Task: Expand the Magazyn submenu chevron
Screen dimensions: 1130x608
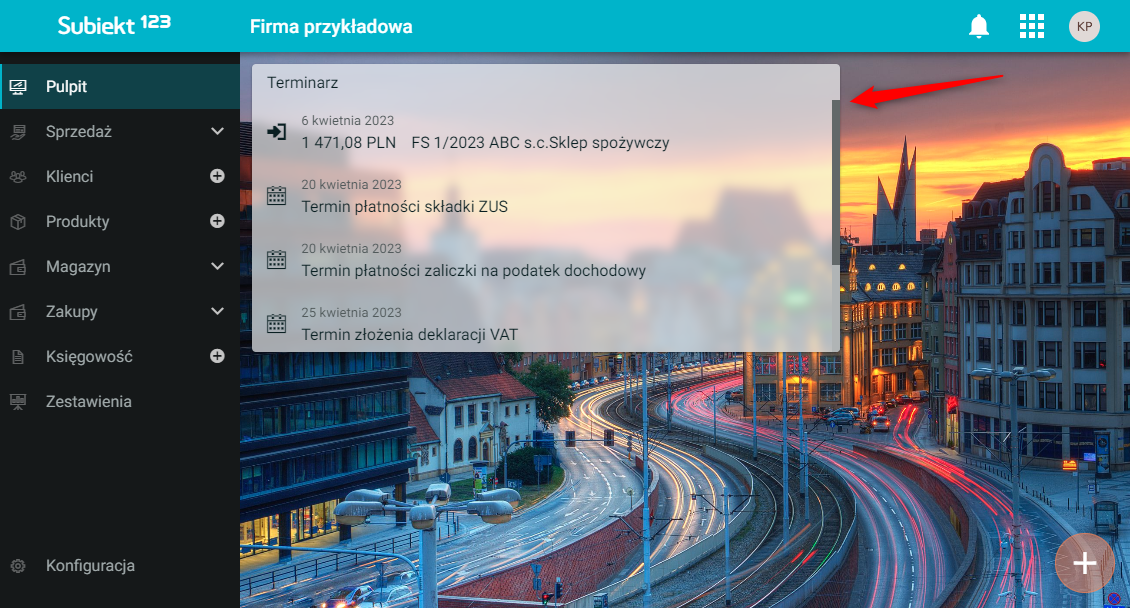Action: [218, 266]
